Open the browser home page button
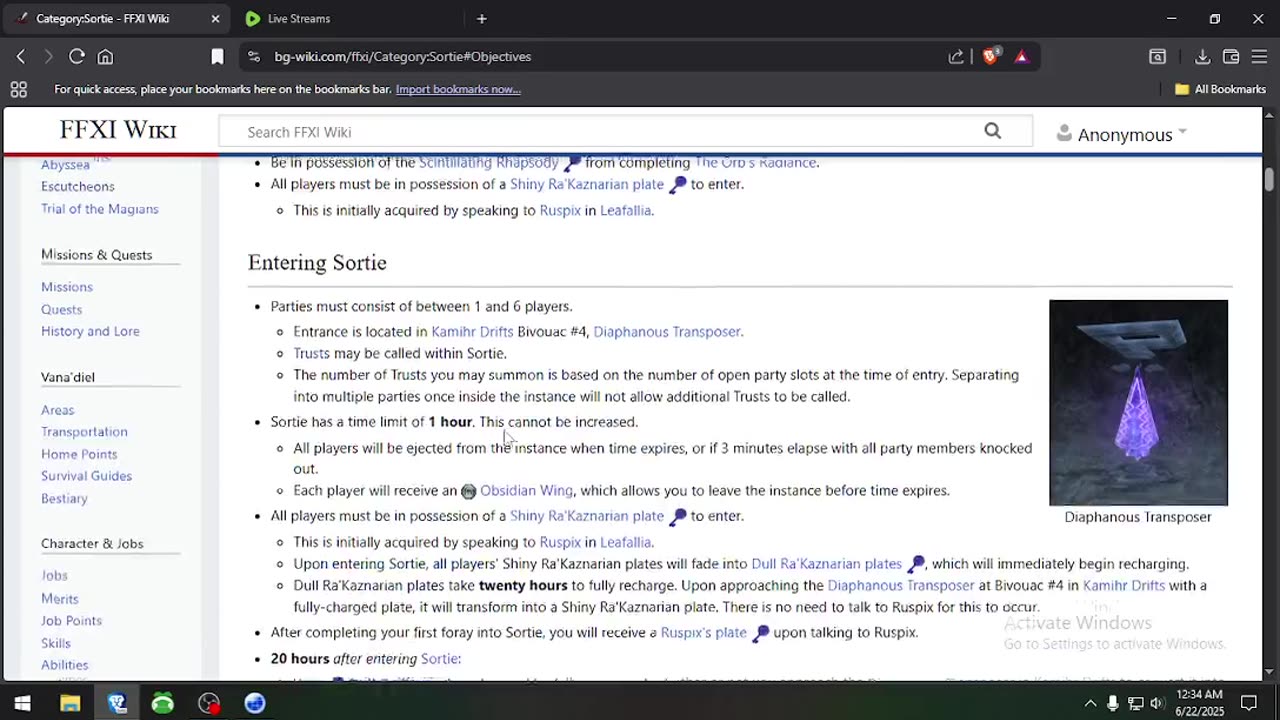The height and width of the screenshot is (720, 1280). click(105, 57)
